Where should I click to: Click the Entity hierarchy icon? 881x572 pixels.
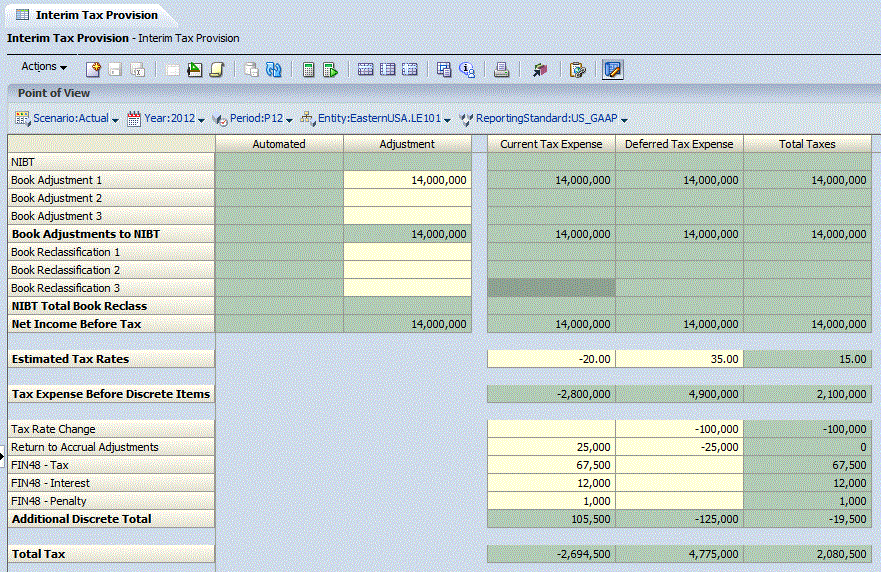tap(307, 119)
